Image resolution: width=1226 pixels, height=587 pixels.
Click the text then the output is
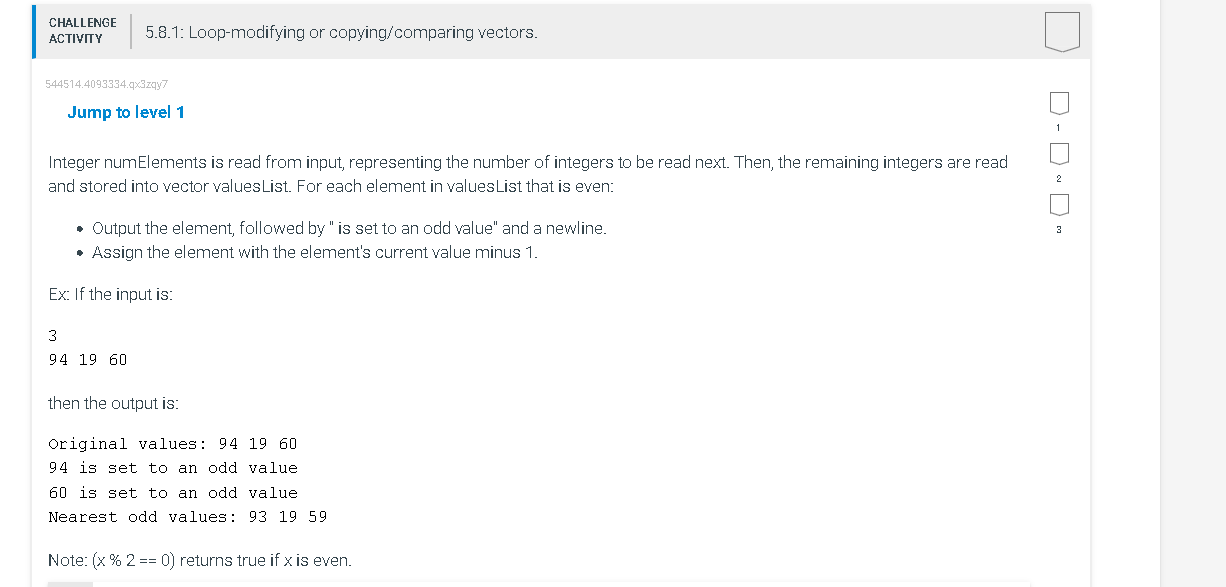coord(113,403)
